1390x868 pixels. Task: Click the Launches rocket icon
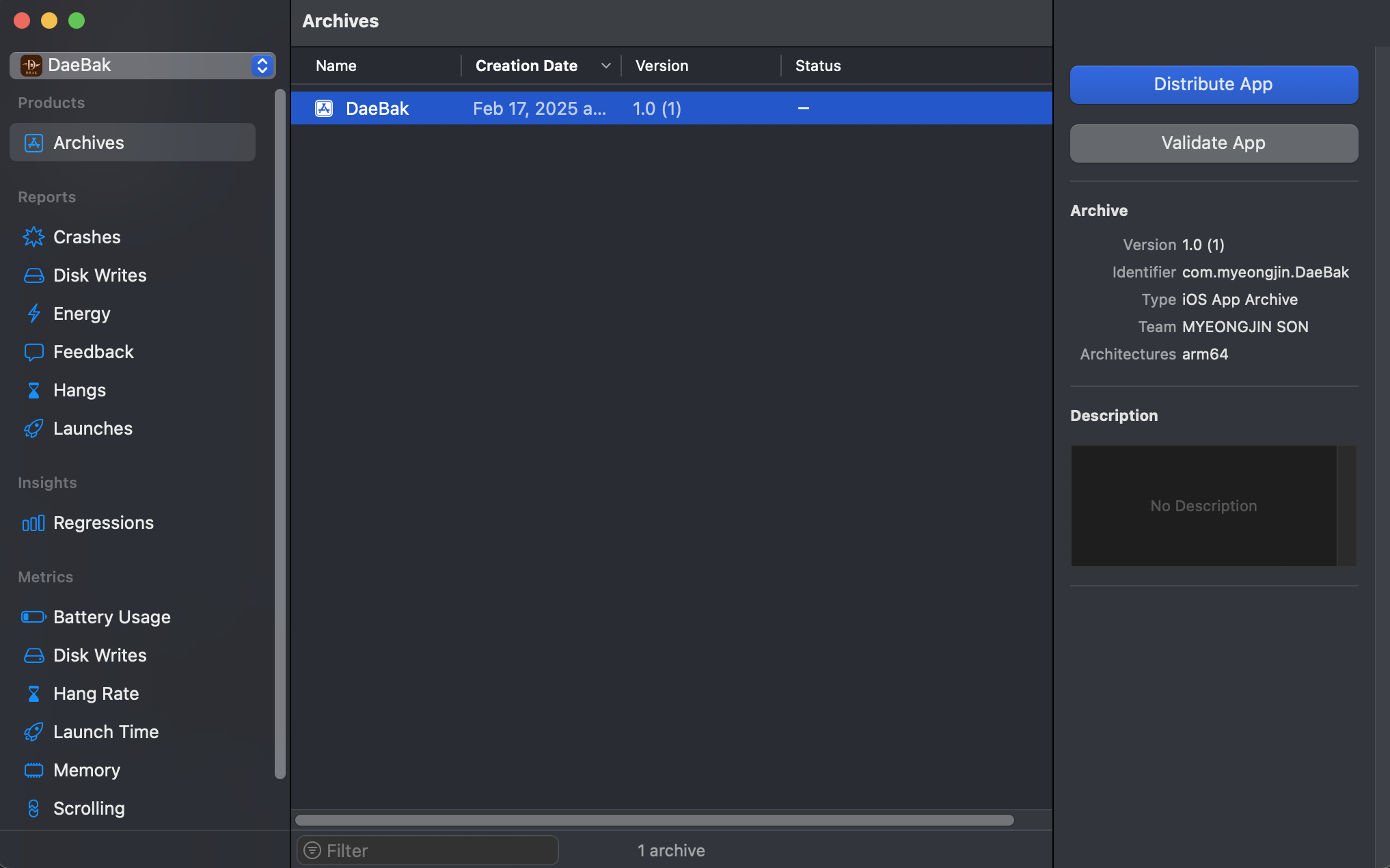tap(33, 429)
